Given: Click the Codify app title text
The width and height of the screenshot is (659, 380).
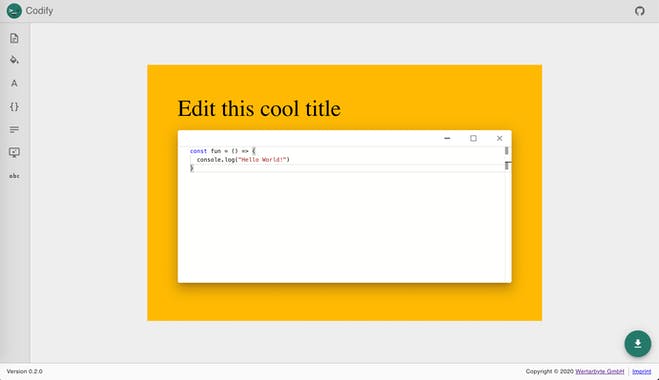Looking at the screenshot, I should coord(40,11).
